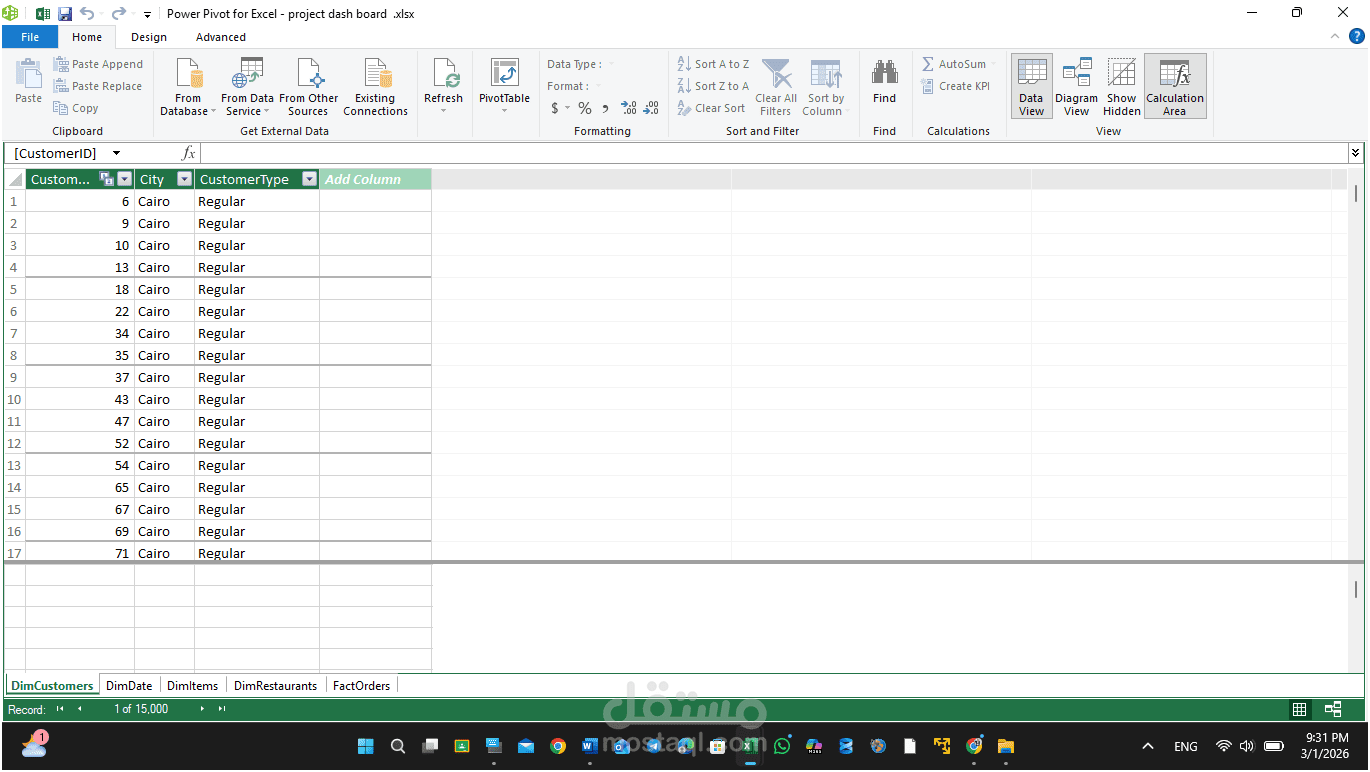Click Clear All Filters
The width and height of the screenshot is (1370, 772).
776,87
